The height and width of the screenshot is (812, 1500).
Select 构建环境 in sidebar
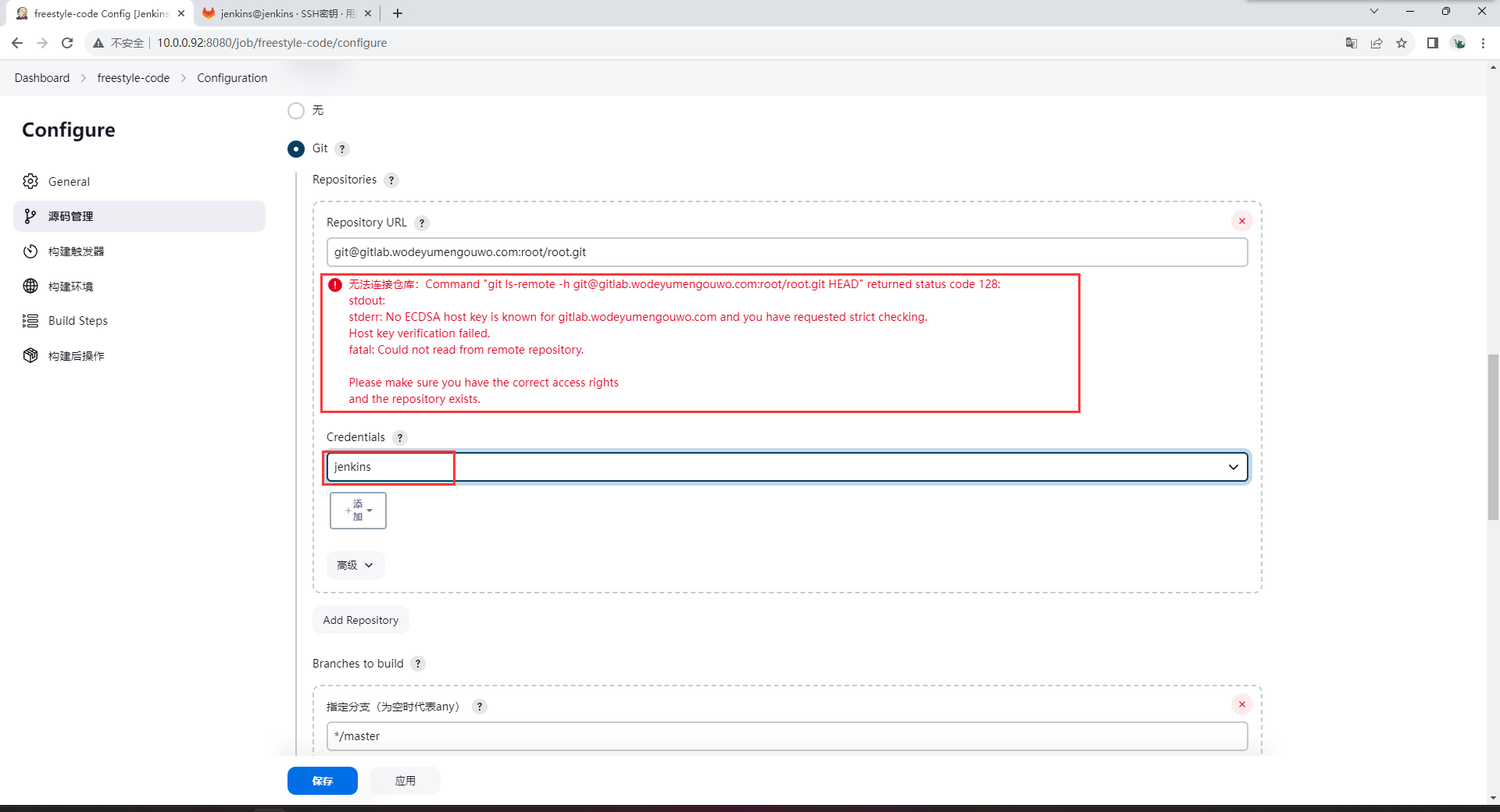(139, 287)
